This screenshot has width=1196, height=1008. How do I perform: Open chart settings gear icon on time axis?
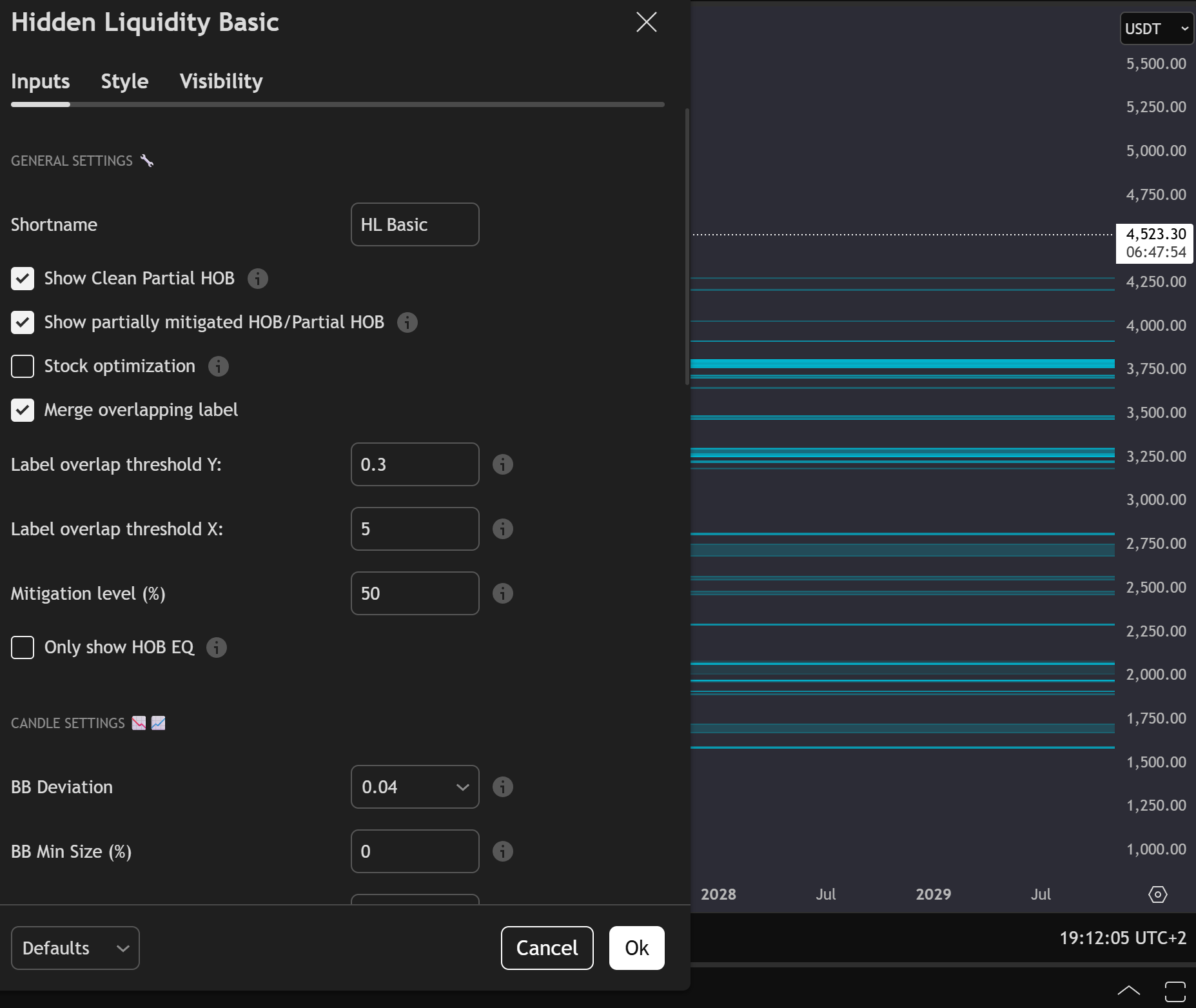1157,894
